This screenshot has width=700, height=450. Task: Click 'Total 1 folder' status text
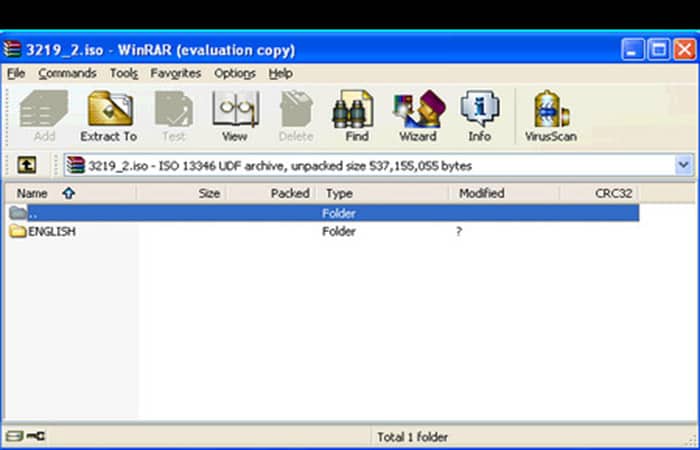tap(412, 437)
